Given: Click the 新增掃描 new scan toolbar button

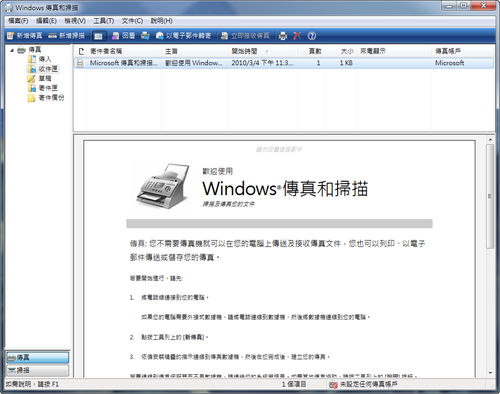Looking at the screenshot, I should click(x=66, y=36).
